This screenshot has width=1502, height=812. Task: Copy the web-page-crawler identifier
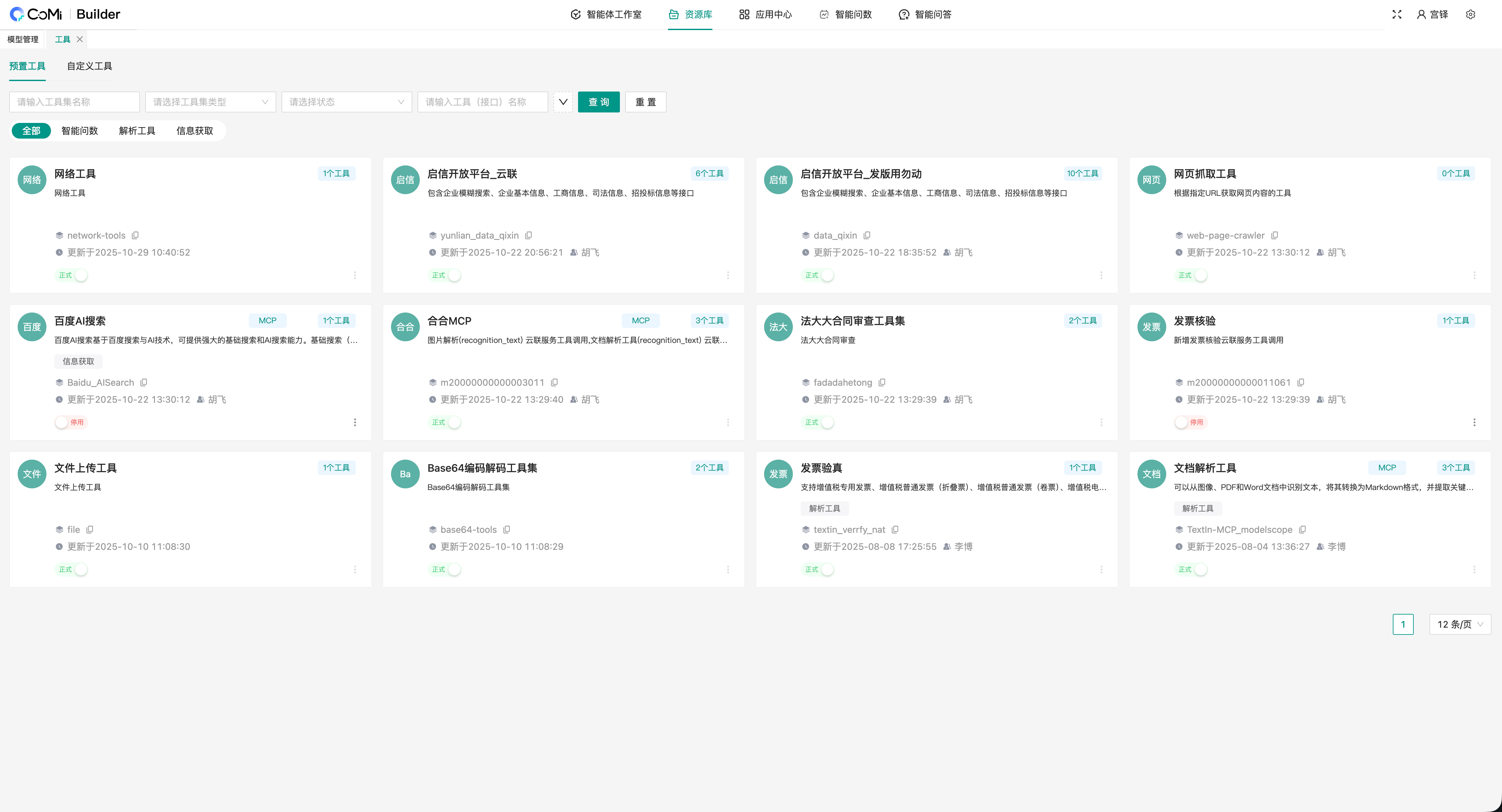[x=1274, y=235]
